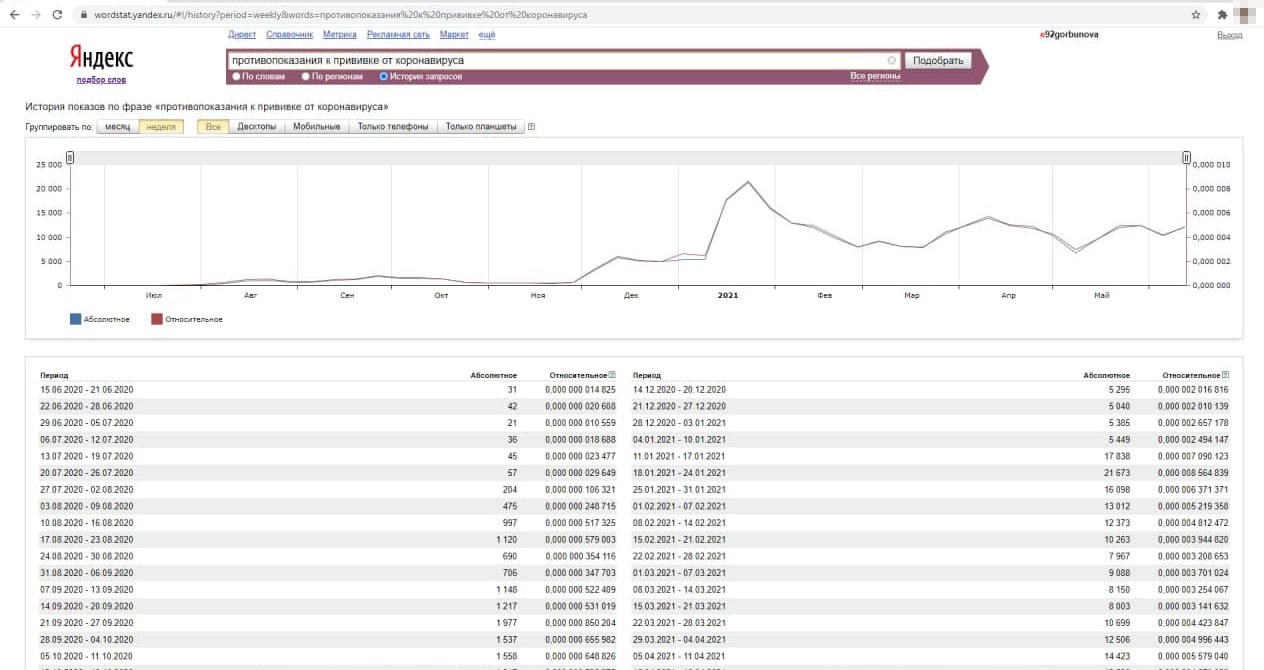Select the 18.01.2021 - 24.01.2021 period row
Screen dimensions: 1264x670
click(931, 473)
